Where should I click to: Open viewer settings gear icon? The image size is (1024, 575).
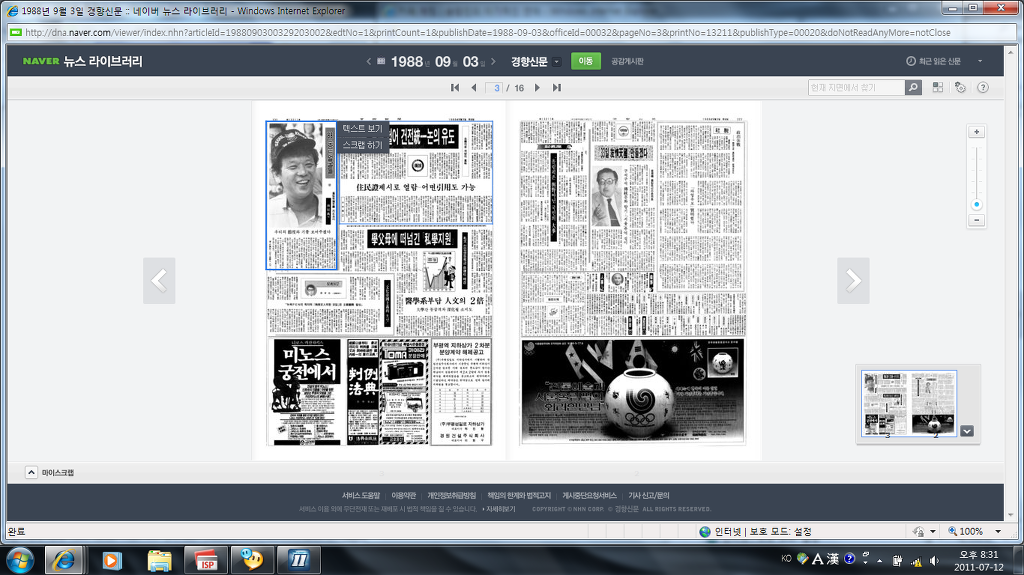pos(960,87)
